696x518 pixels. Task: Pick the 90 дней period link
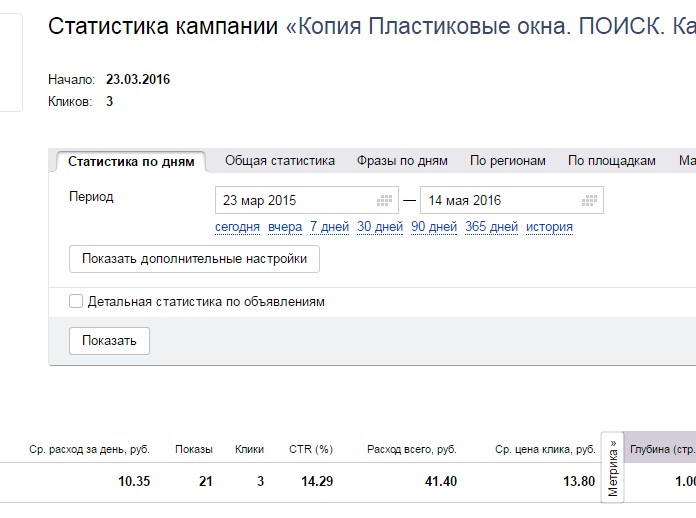434,227
